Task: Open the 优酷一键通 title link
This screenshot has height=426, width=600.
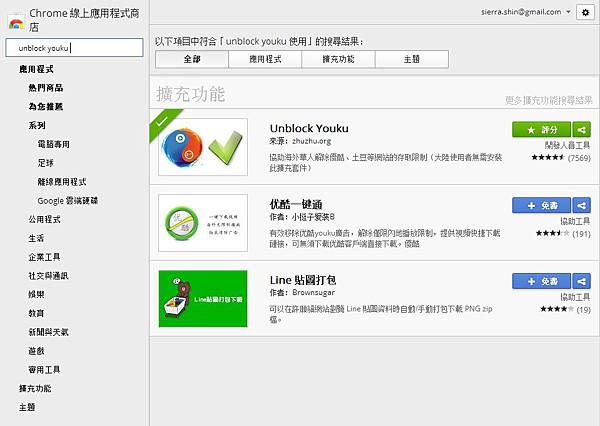Action: pos(296,204)
